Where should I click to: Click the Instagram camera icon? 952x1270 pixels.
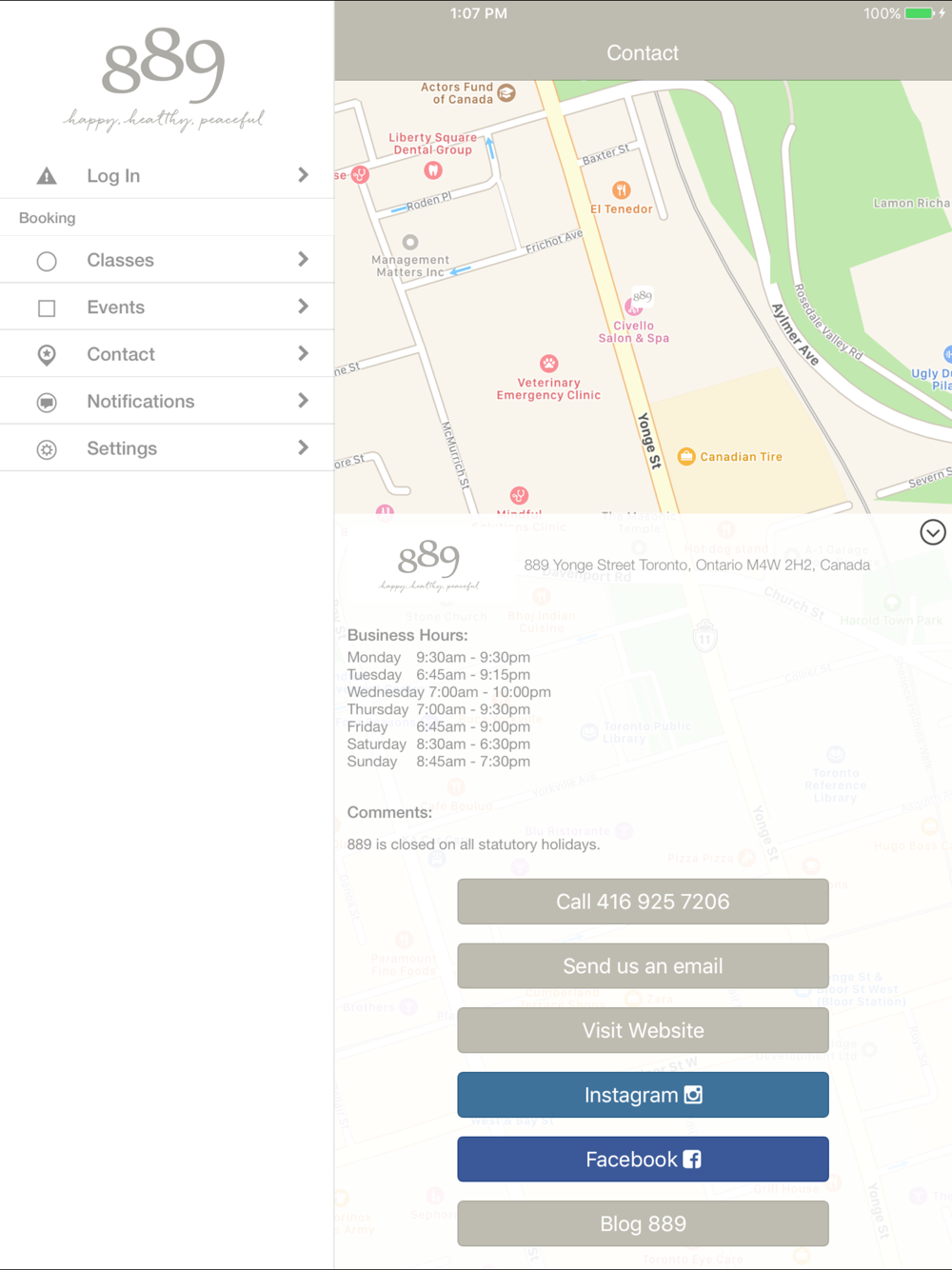click(693, 1095)
